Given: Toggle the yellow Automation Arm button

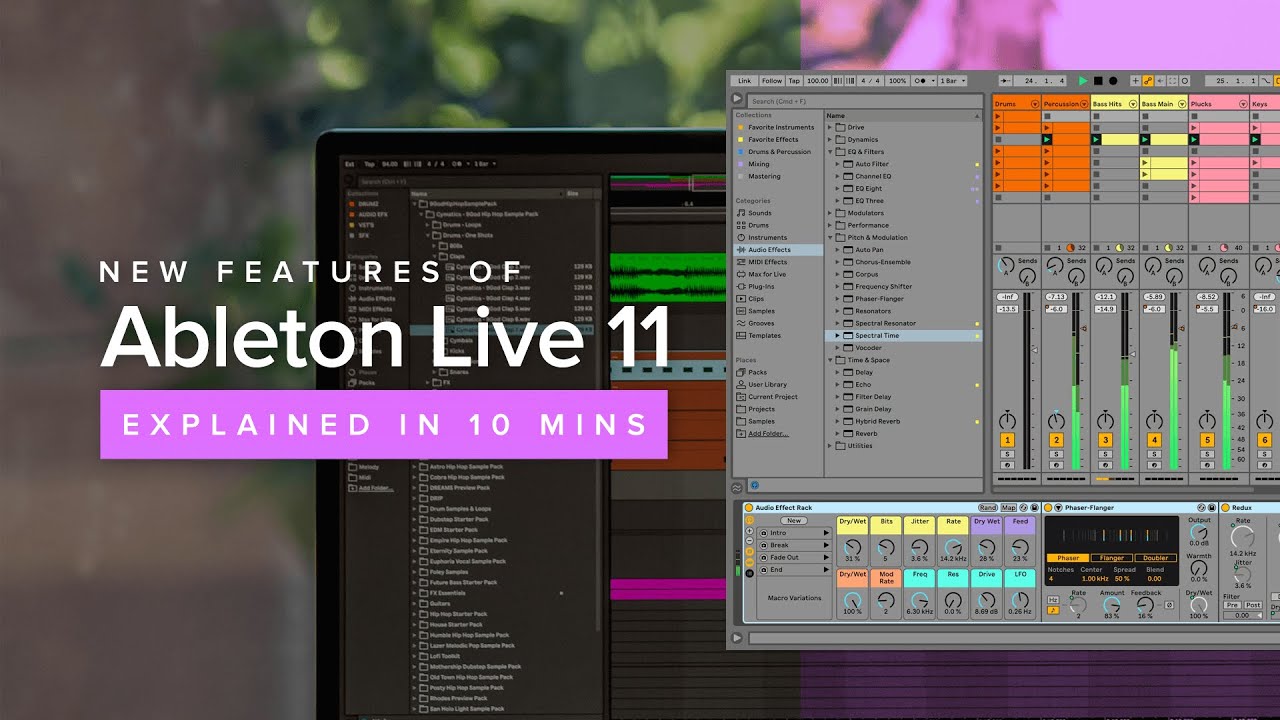Looking at the screenshot, I should [x=1148, y=80].
